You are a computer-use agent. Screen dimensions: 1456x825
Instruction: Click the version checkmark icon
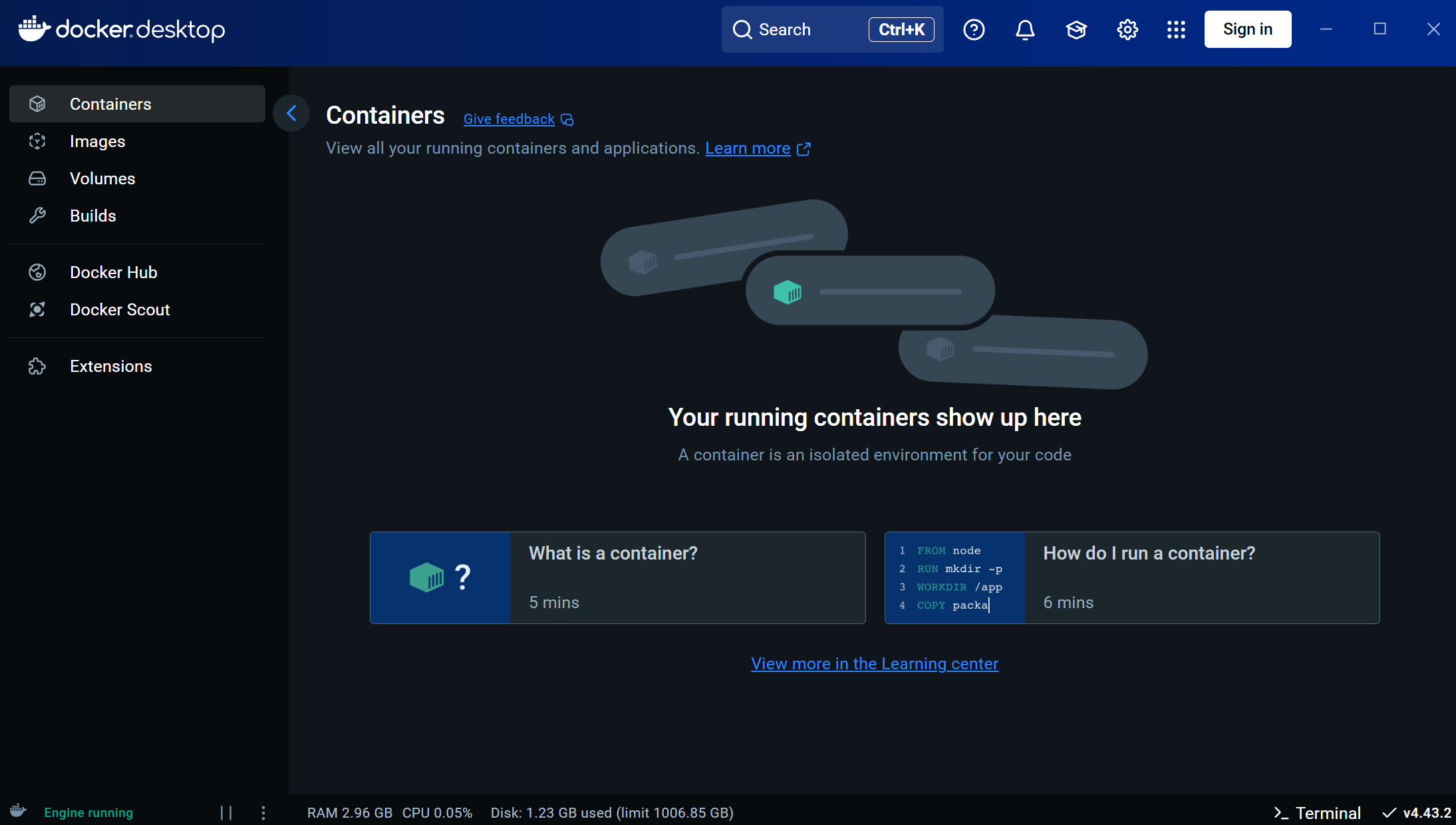pyautogui.click(x=1389, y=813)
